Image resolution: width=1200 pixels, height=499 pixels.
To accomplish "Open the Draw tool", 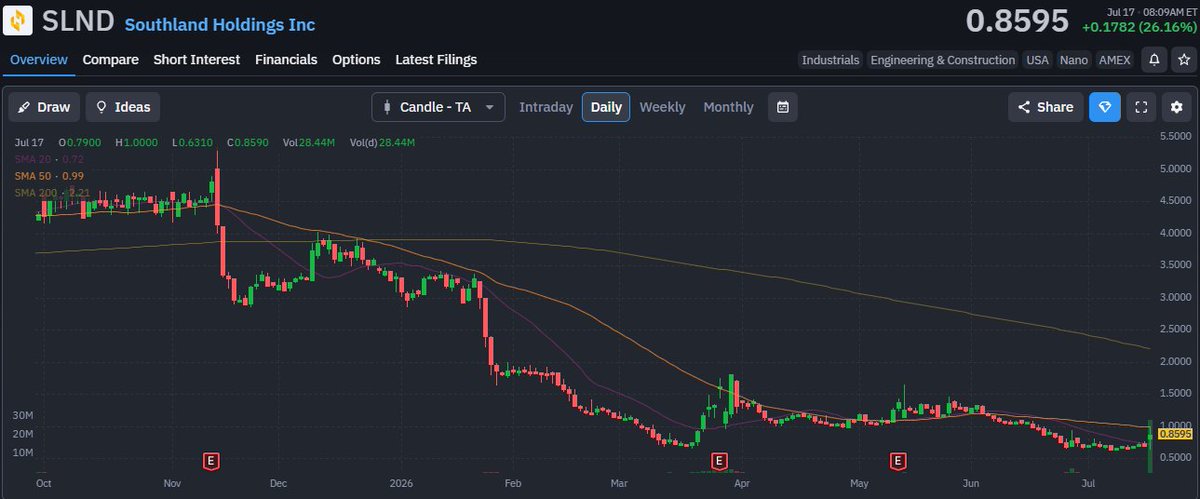I will point(44,107).
